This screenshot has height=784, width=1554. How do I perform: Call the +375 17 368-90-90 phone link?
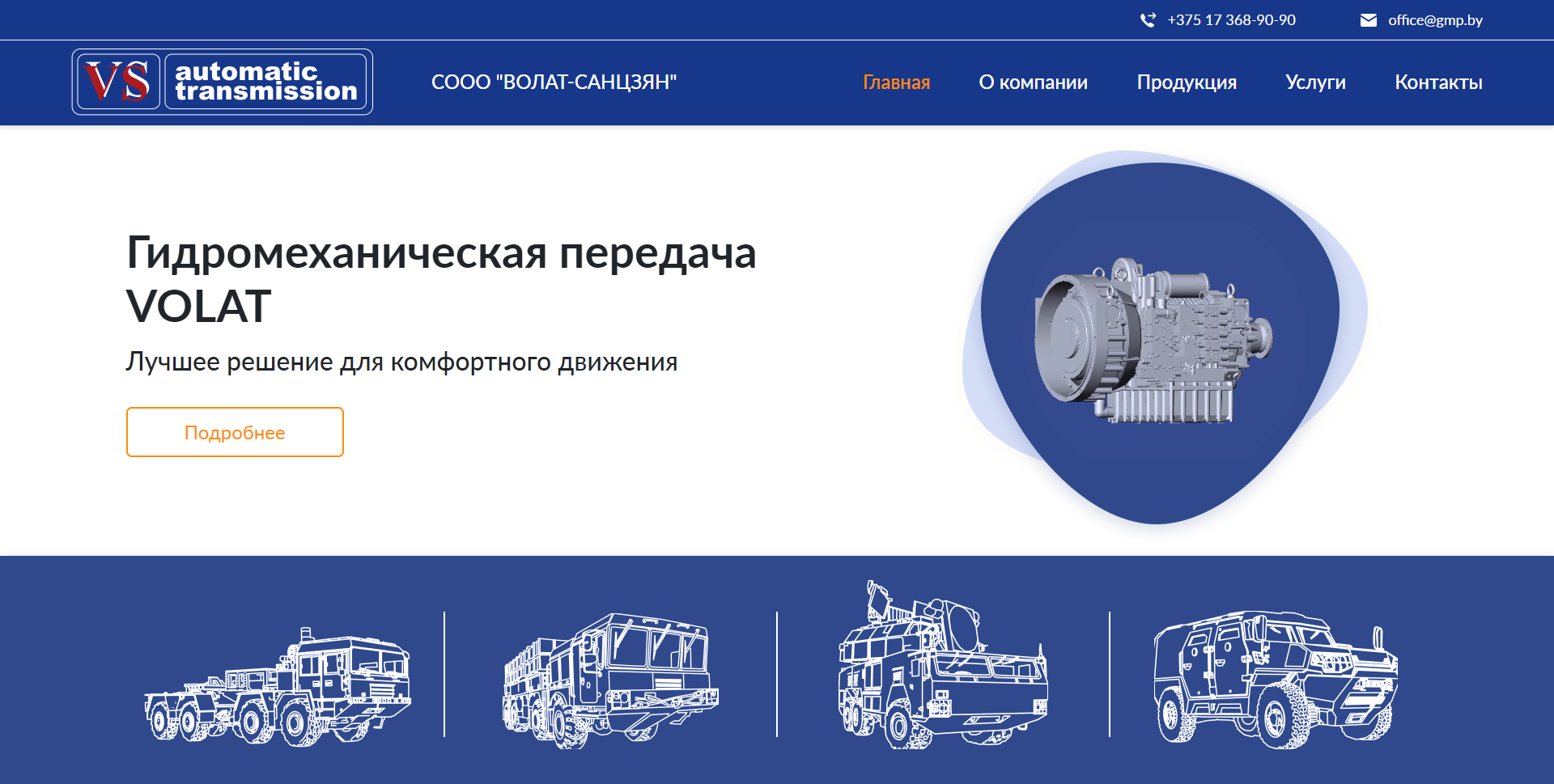coord(1231,20)
